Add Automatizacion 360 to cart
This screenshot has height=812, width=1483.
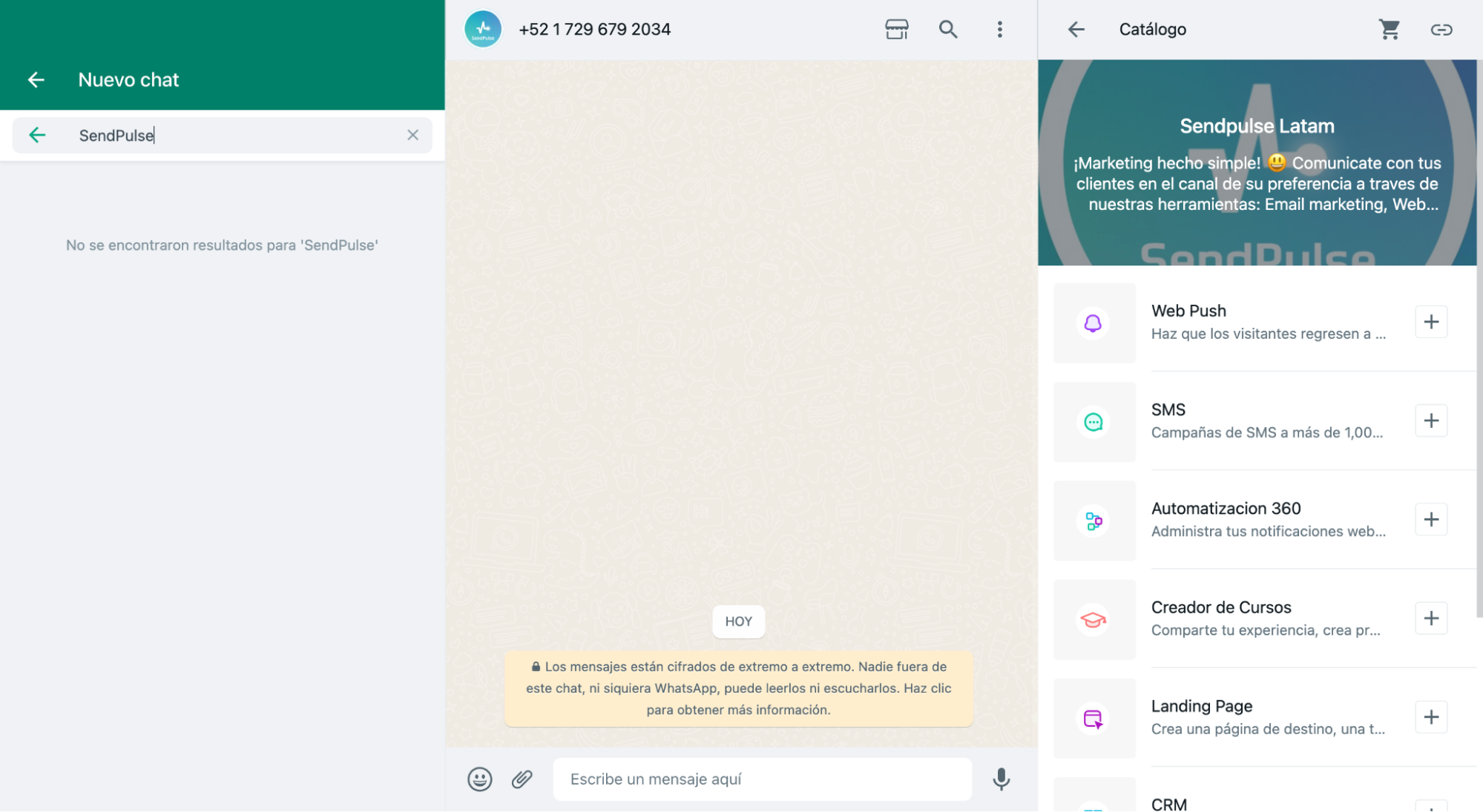point(1430,519)
